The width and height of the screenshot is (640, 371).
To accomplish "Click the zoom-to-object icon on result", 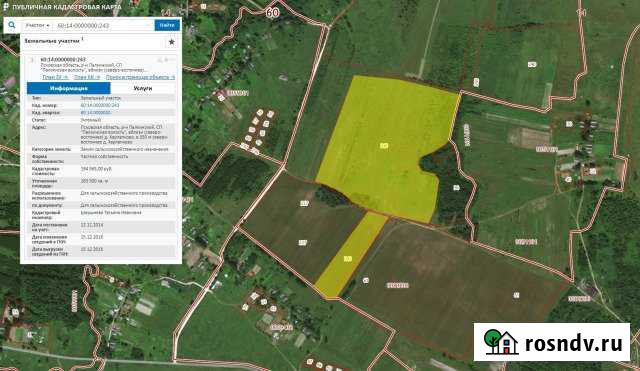I will [x=160, y=60].
